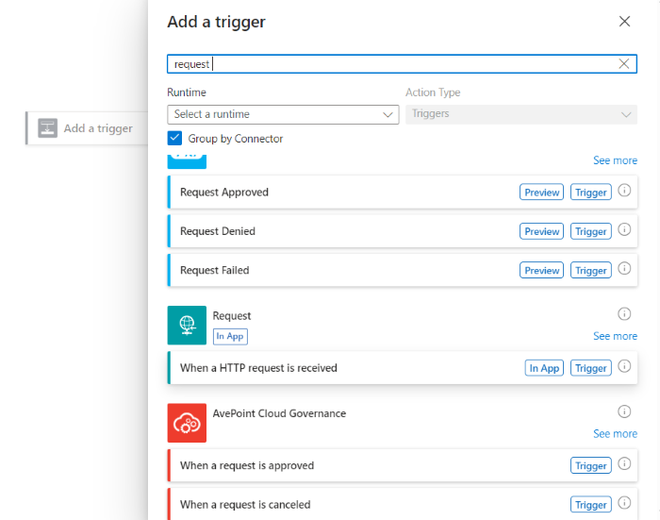Show info for Request Failed trigger

click(624, 269)
